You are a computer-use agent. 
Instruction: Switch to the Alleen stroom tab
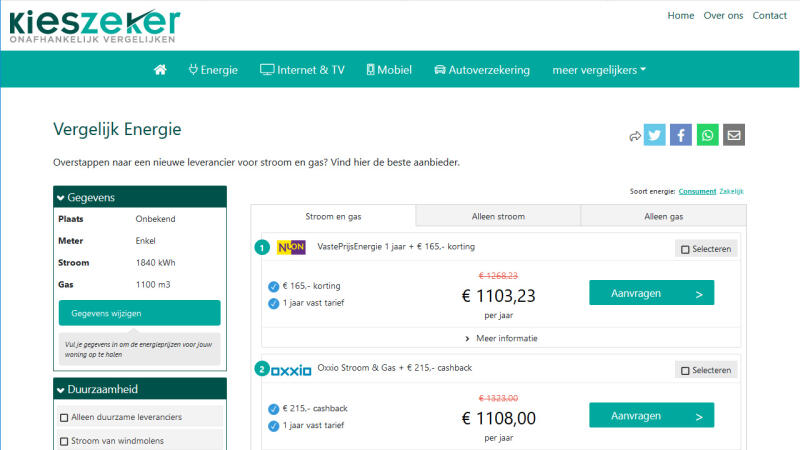498,216
